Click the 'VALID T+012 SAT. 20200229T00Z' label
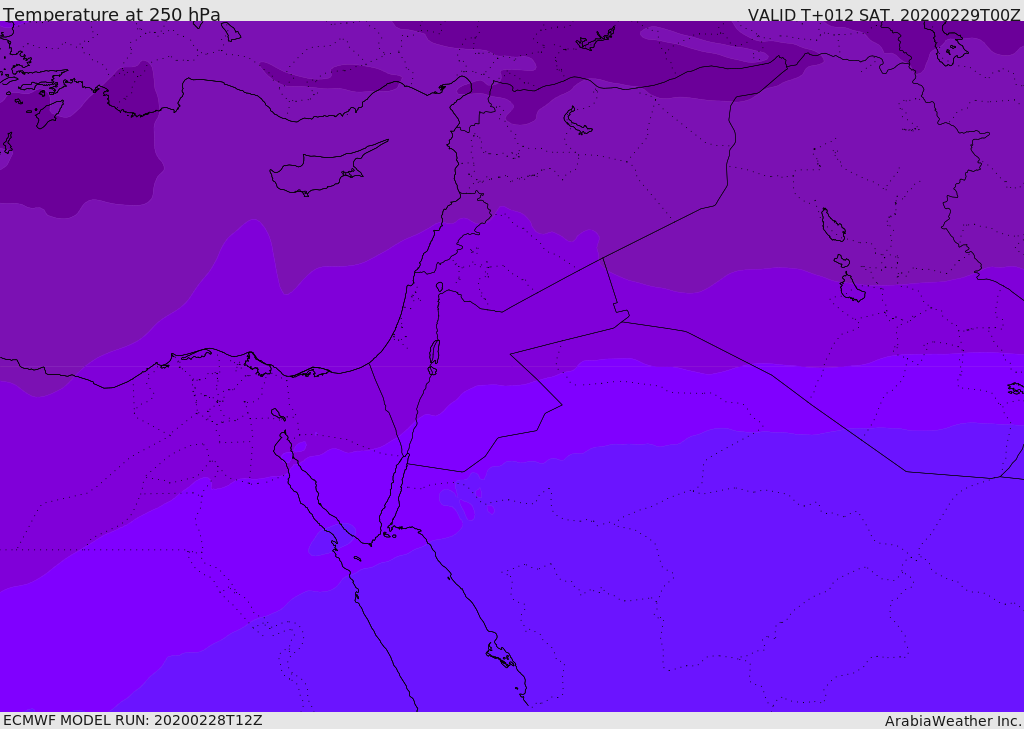This screenshot has width=1024, height=729. [884, 15]
